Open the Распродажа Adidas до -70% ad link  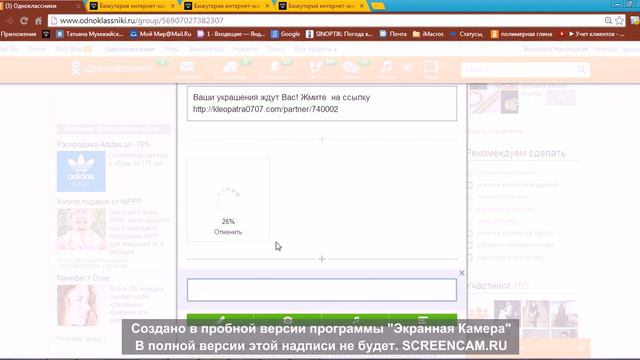pos(104,144)
